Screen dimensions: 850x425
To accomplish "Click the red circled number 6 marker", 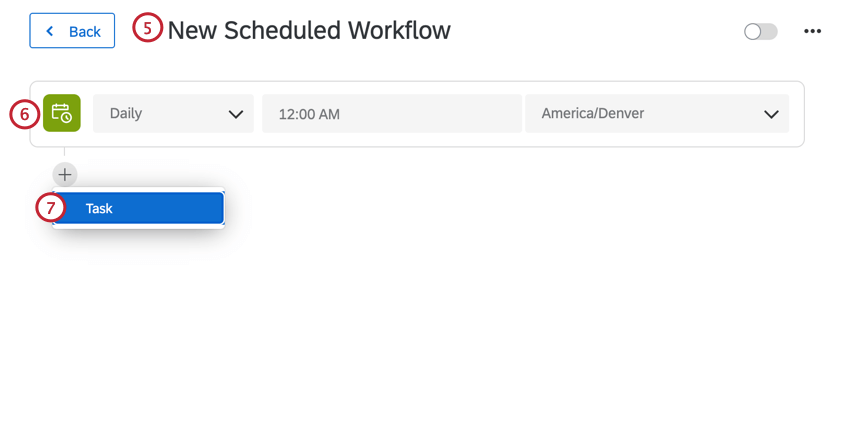I will point(24,113).
